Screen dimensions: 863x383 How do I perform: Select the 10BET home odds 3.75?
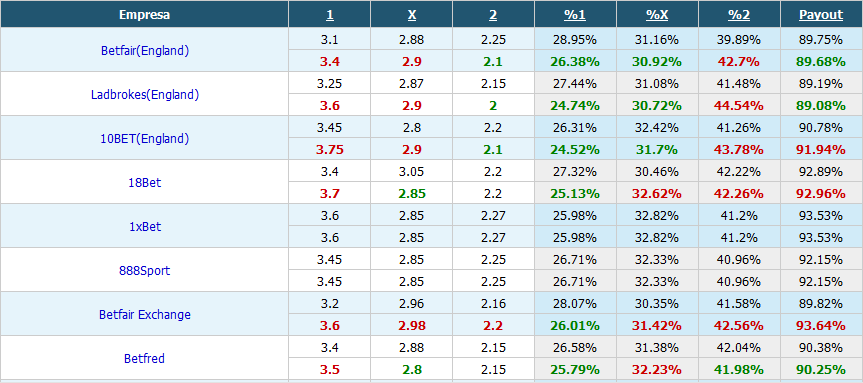[329, 150]
